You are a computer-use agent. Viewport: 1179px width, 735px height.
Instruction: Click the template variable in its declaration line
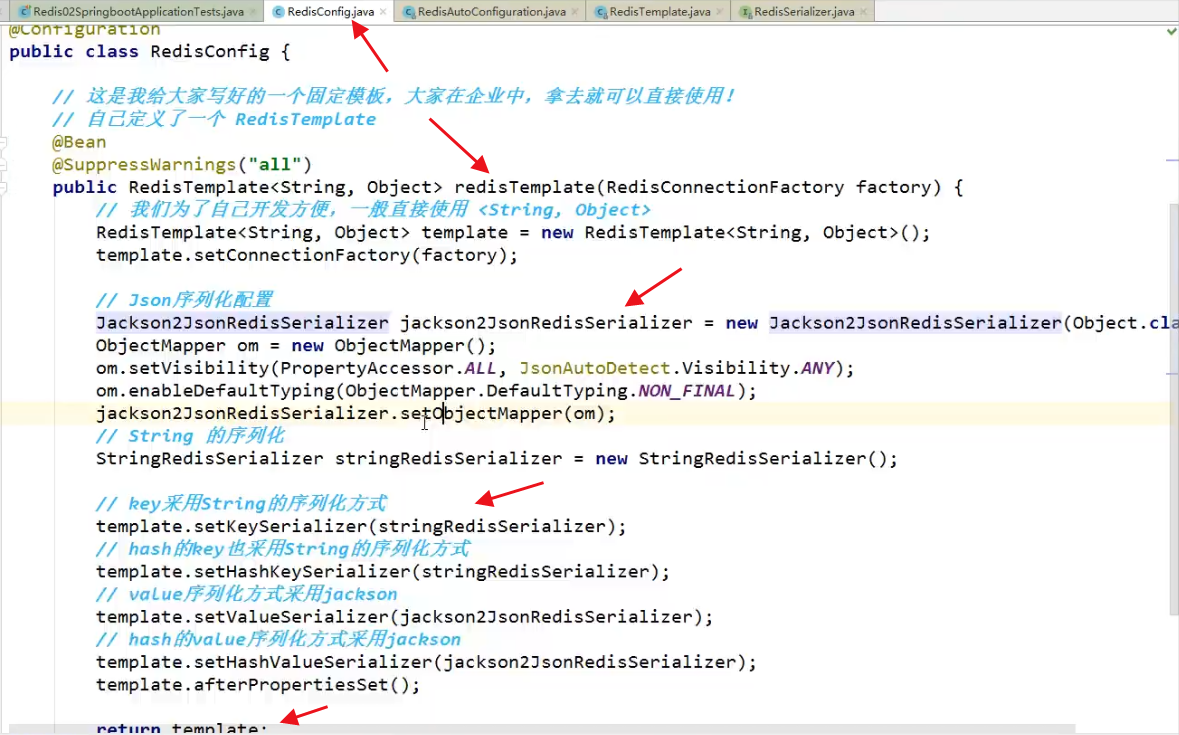[464, 233]
